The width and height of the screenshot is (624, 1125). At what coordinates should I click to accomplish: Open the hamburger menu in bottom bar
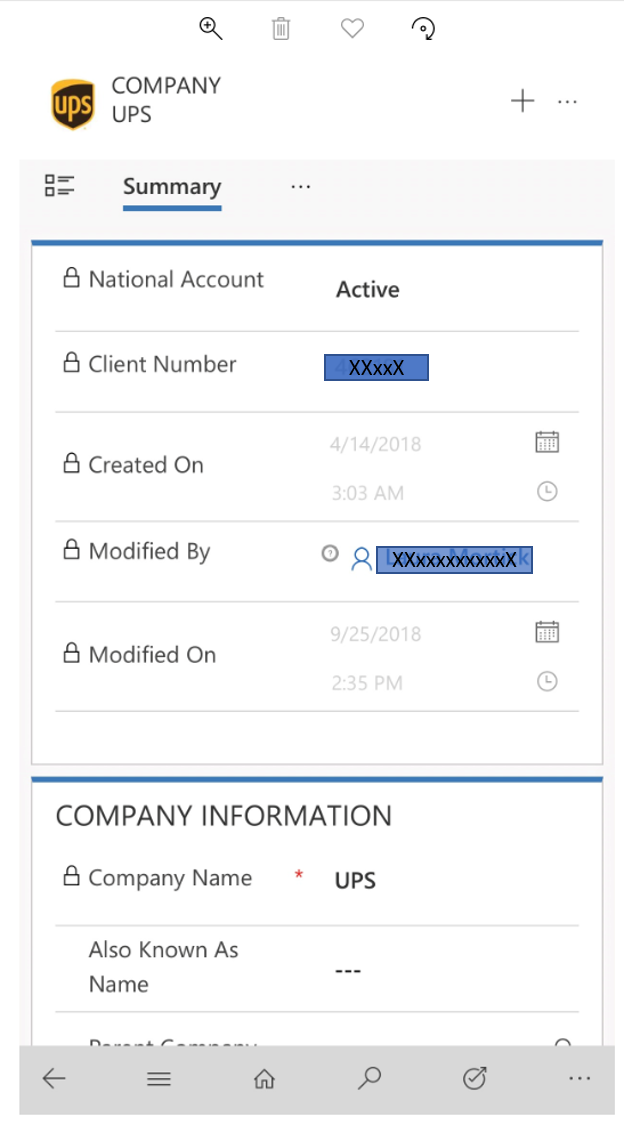click(159, 1078)
